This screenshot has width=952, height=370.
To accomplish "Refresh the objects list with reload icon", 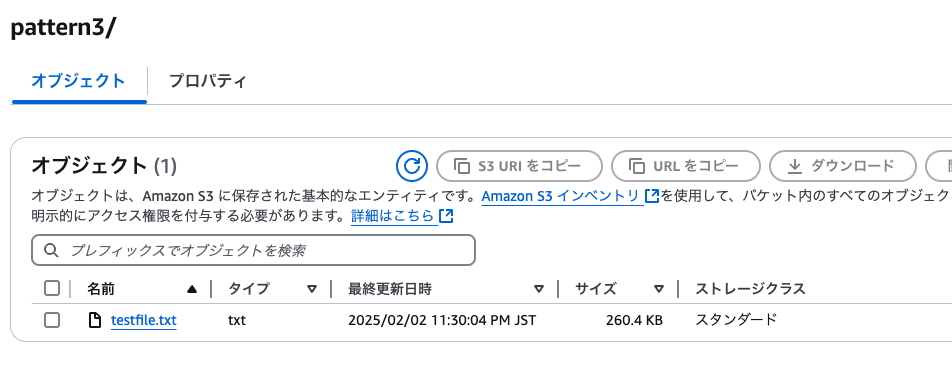I will pyautogui.click(x=412, y=166).
